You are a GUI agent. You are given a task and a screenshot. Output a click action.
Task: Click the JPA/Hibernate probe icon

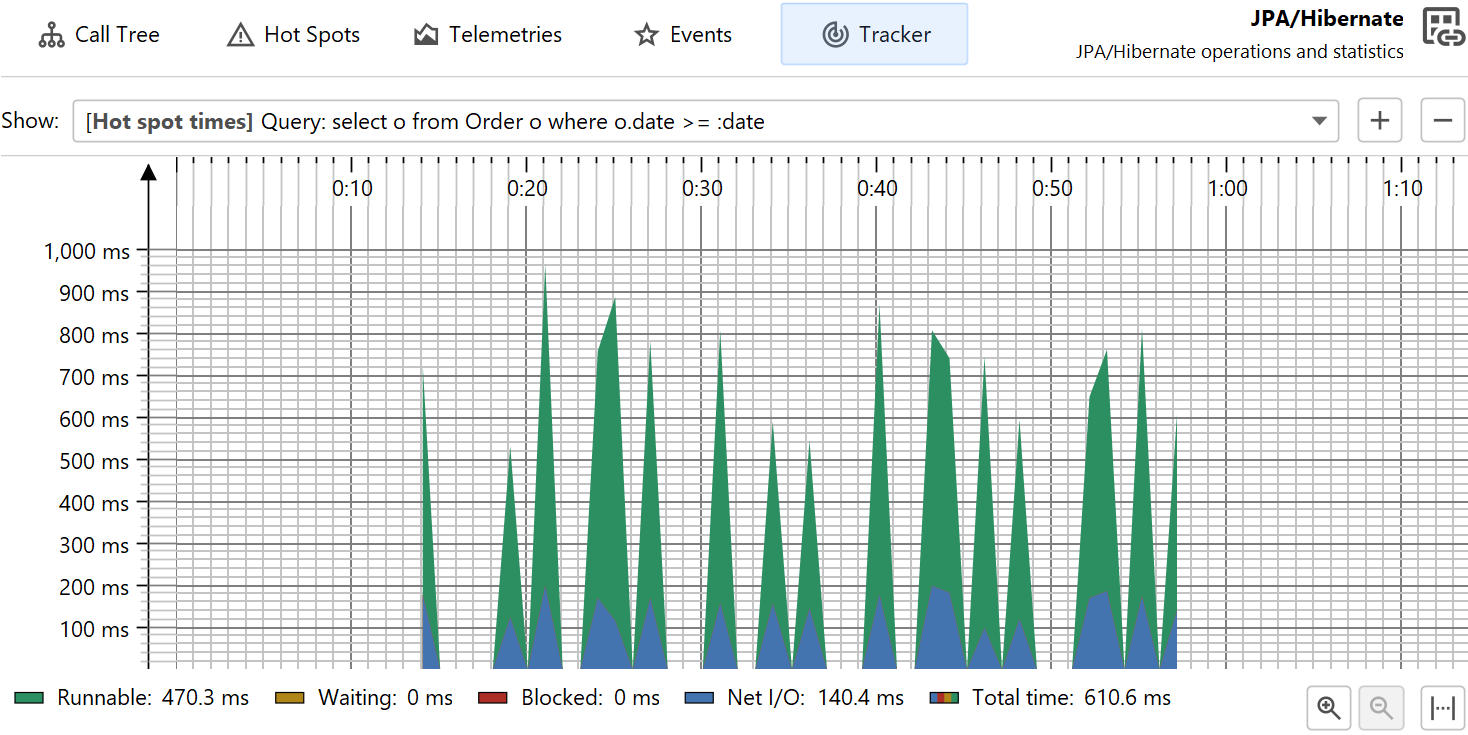1443,29
